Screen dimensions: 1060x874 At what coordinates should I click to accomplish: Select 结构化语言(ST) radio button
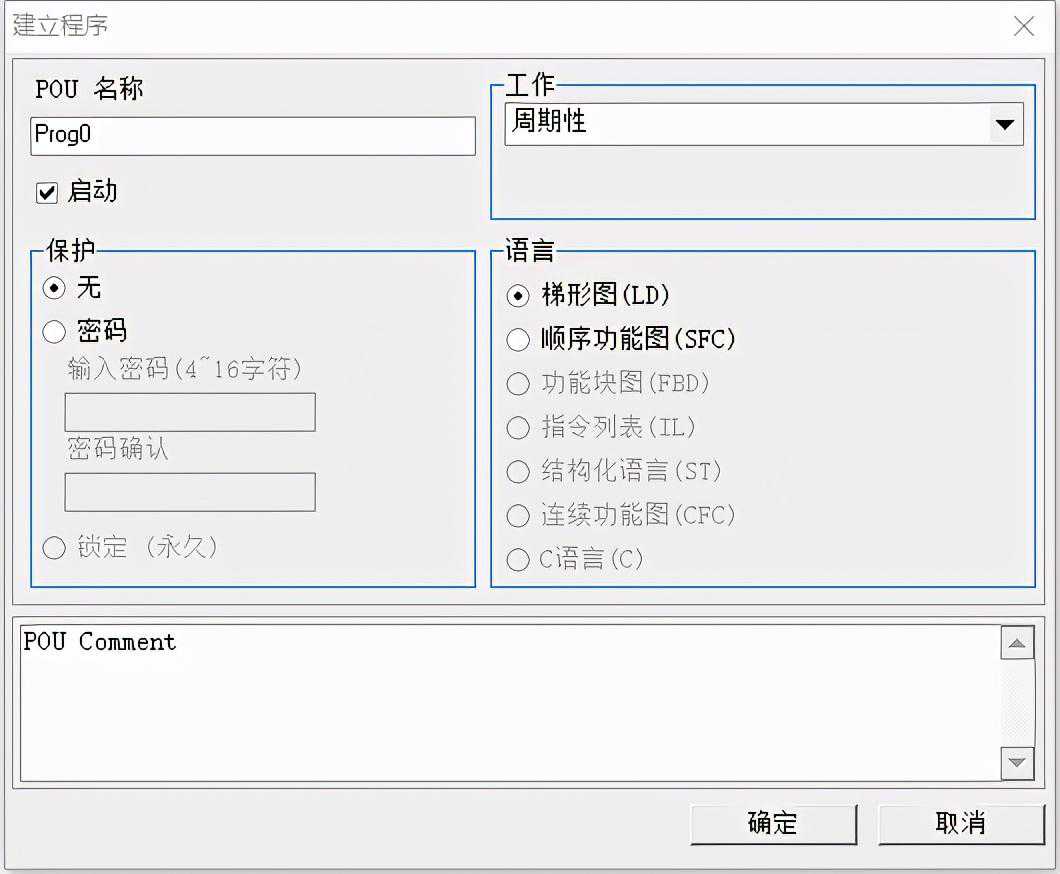pos(518,472)
